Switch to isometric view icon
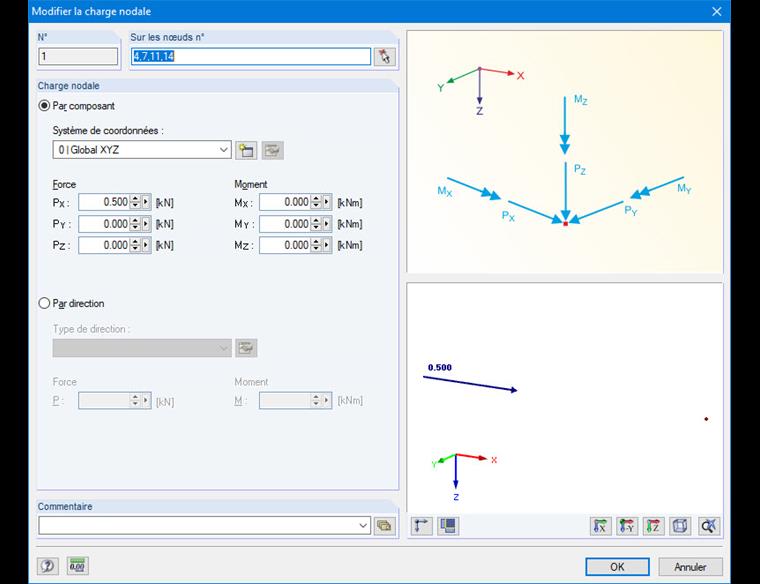Image resolution: width=760 pixels, height=584 pixels. 680,526
